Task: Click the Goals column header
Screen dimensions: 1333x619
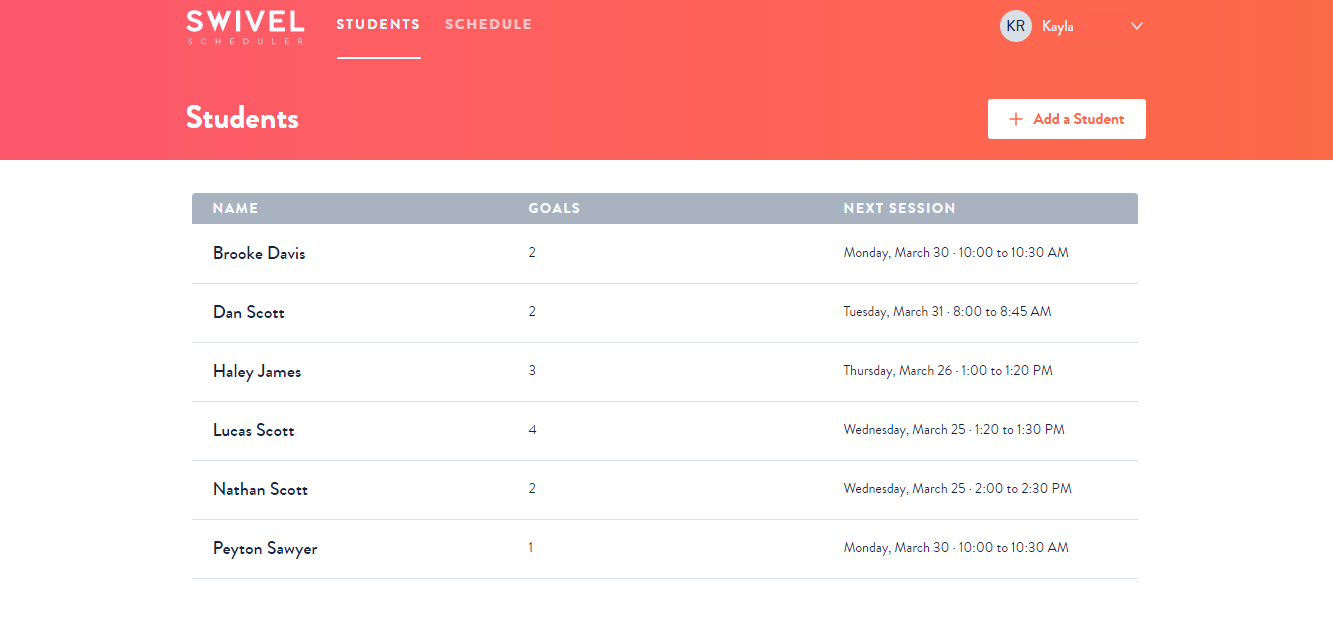Action: click(554, 208)
